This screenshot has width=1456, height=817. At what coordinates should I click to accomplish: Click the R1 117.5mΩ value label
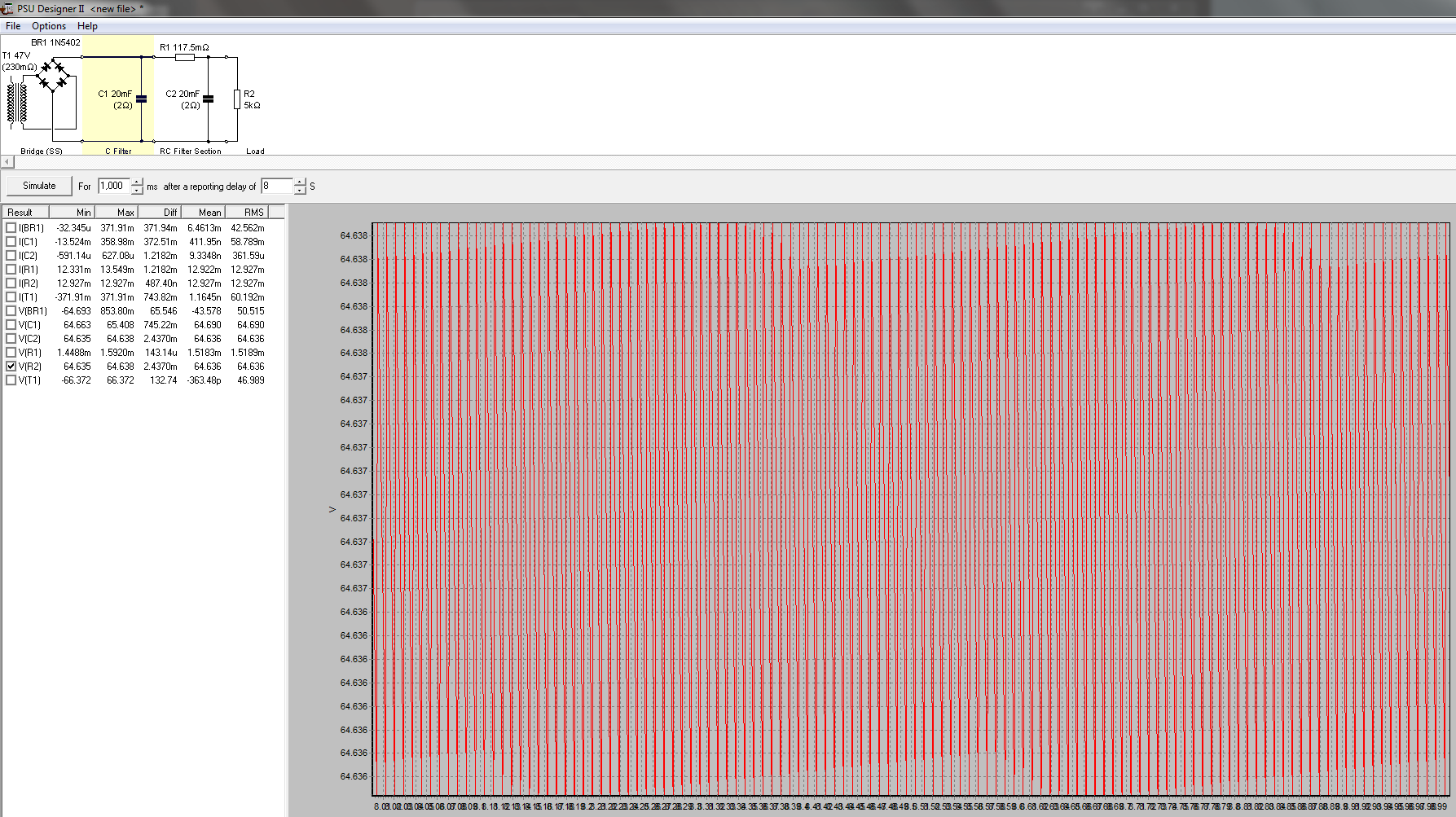coord(184,47)
